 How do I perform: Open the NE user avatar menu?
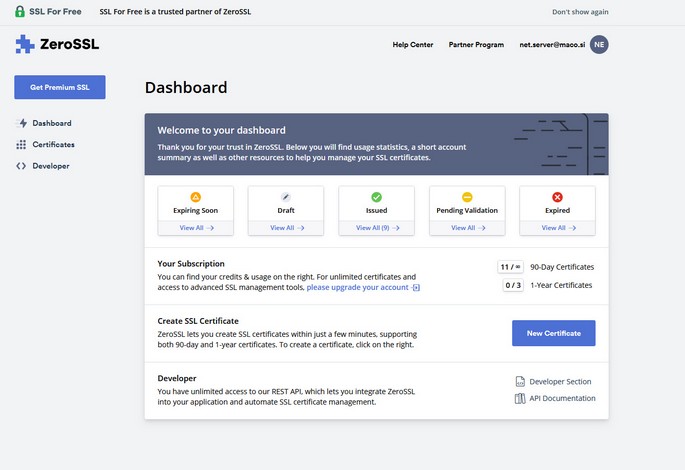click(599, 45)
